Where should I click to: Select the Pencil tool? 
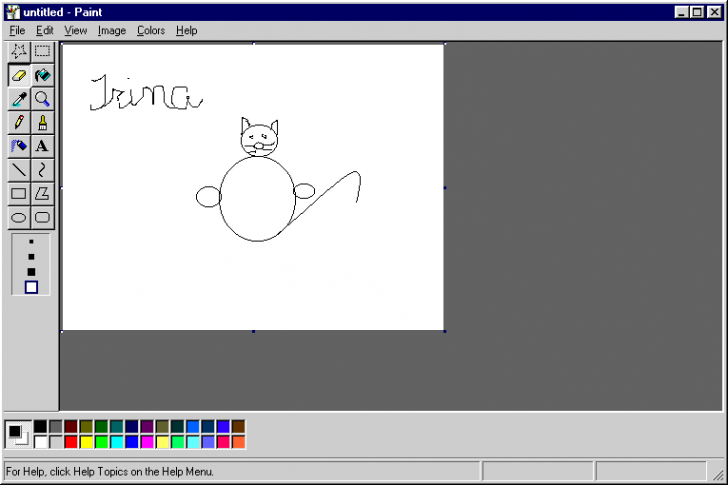pyautogui.click(x=18, y=123)
